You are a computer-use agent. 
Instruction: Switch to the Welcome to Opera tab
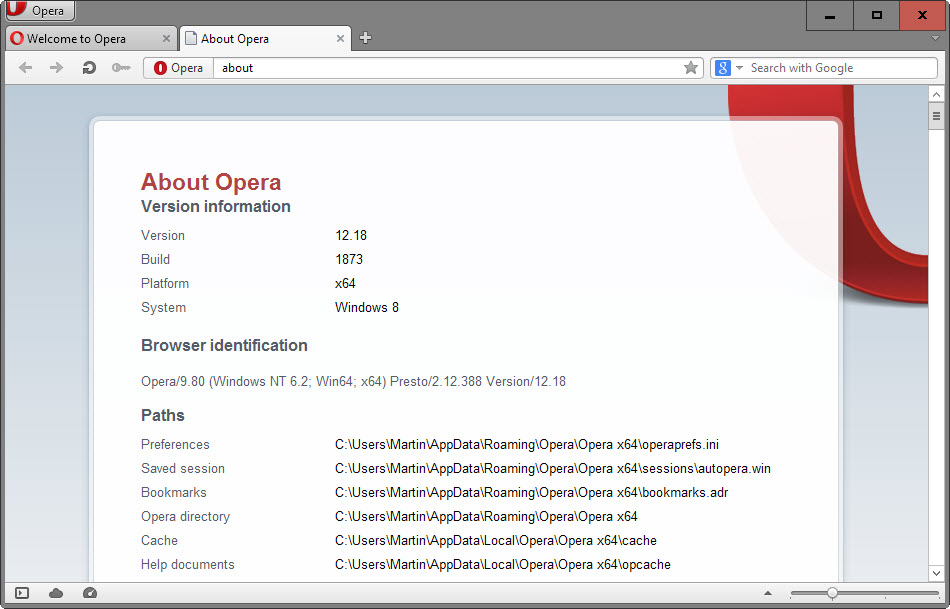(x=91, y=39)
